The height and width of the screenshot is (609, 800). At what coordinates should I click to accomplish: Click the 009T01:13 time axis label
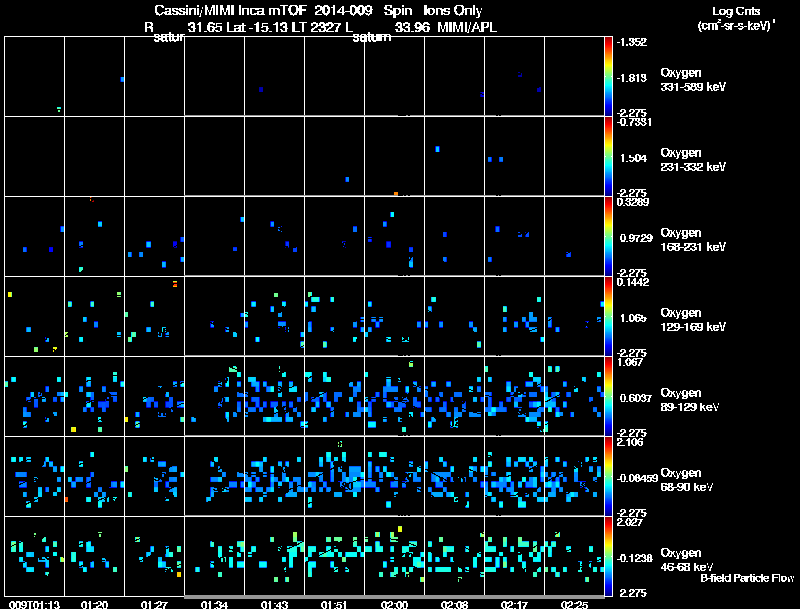click(x=35, y=604)
